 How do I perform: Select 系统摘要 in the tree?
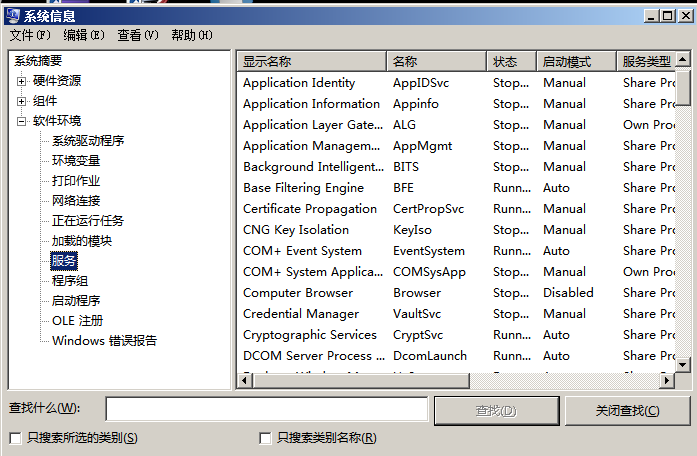[38, 61]
